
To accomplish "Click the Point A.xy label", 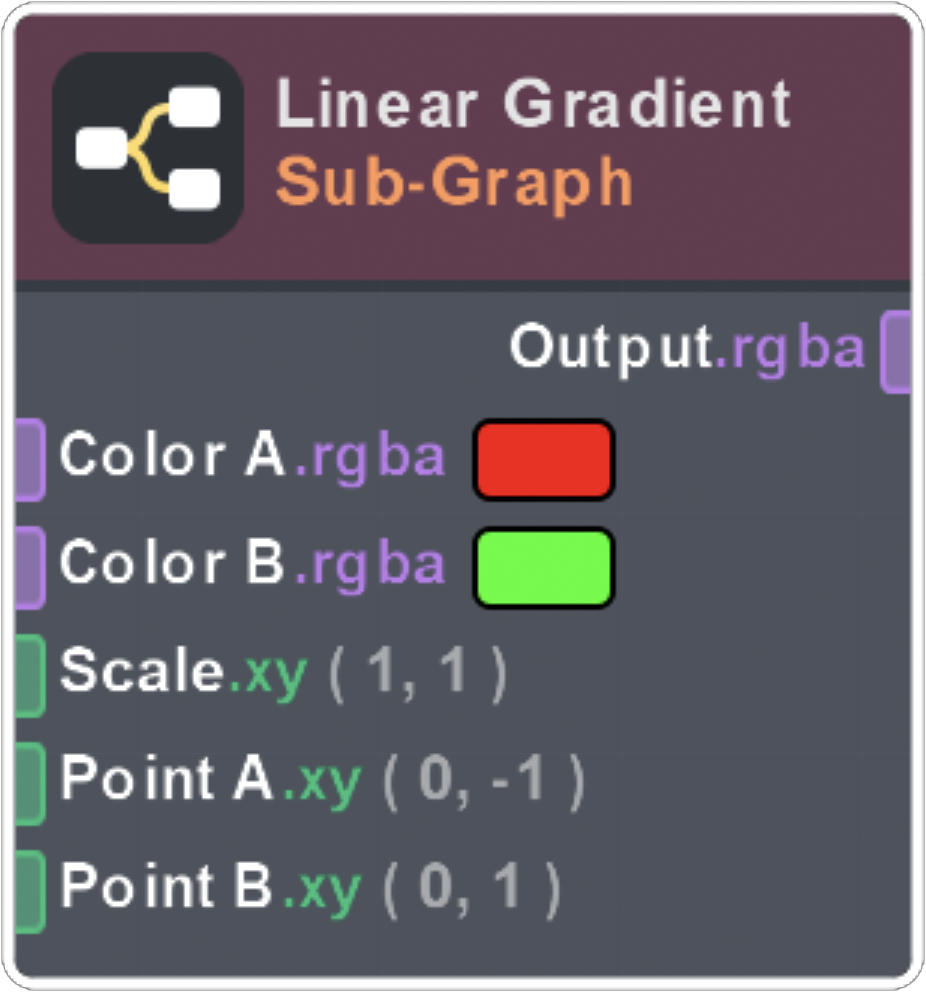I will [209, 781].
